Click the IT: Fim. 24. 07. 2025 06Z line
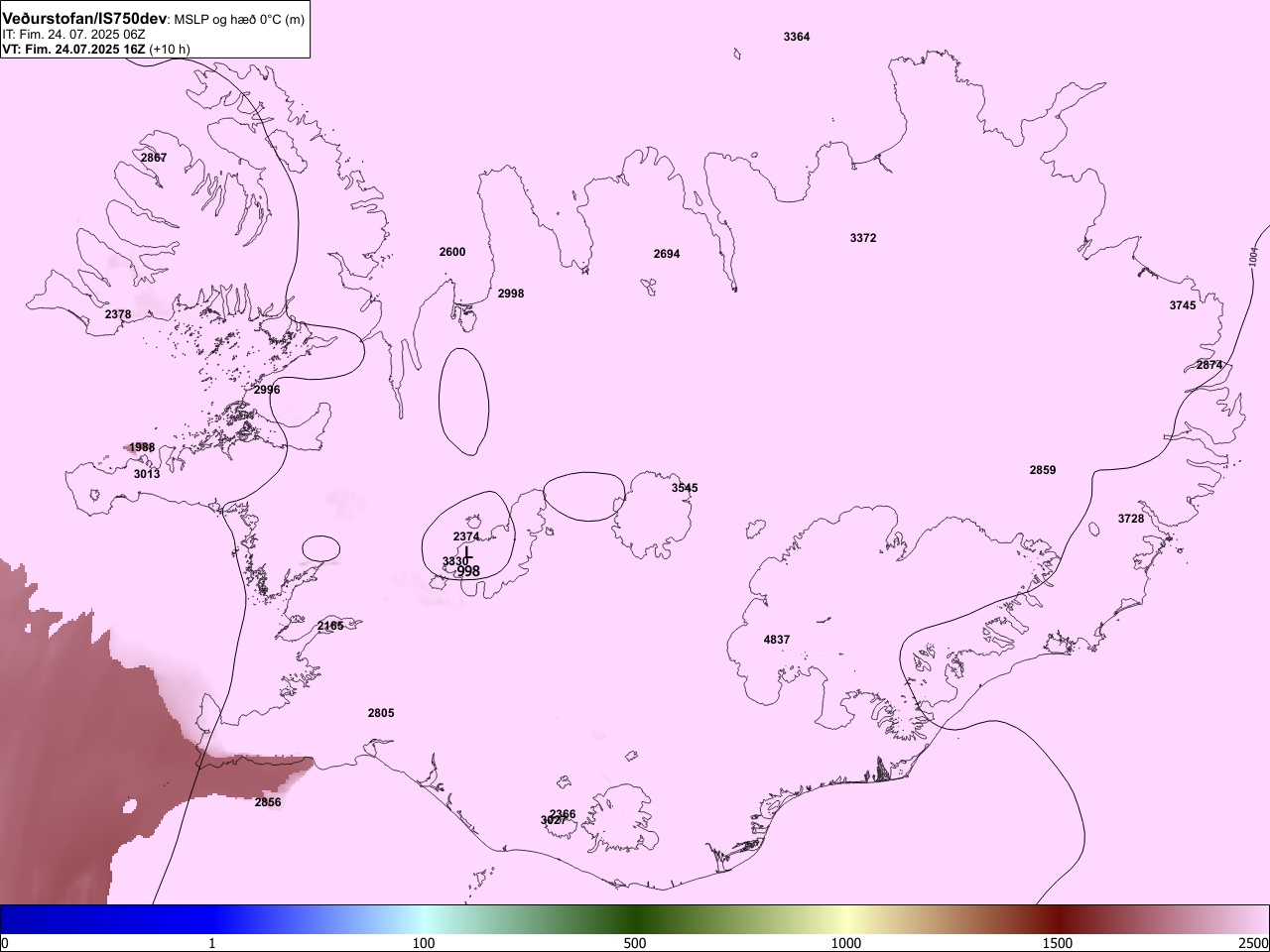The image size is (1270, 952). (x=73, y=34)
